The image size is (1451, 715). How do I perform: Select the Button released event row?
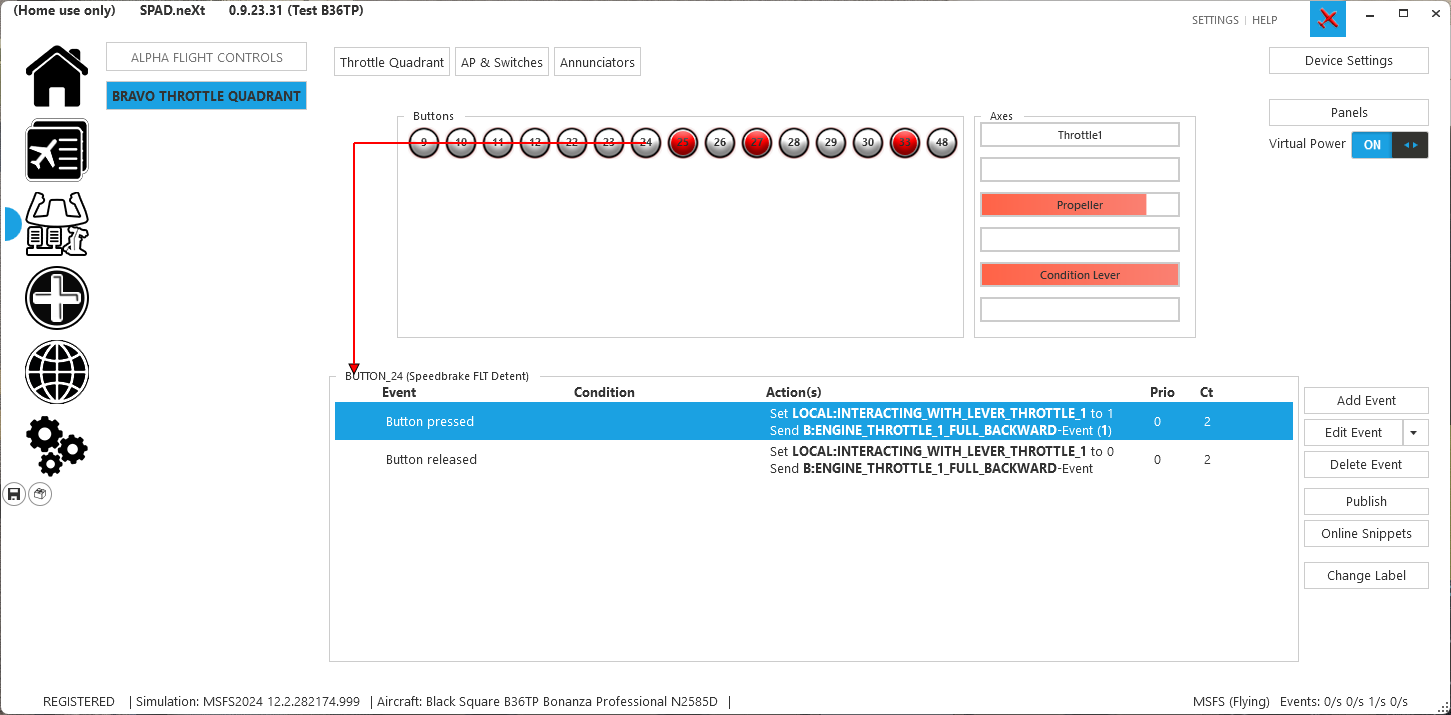(x=431, y=460)
